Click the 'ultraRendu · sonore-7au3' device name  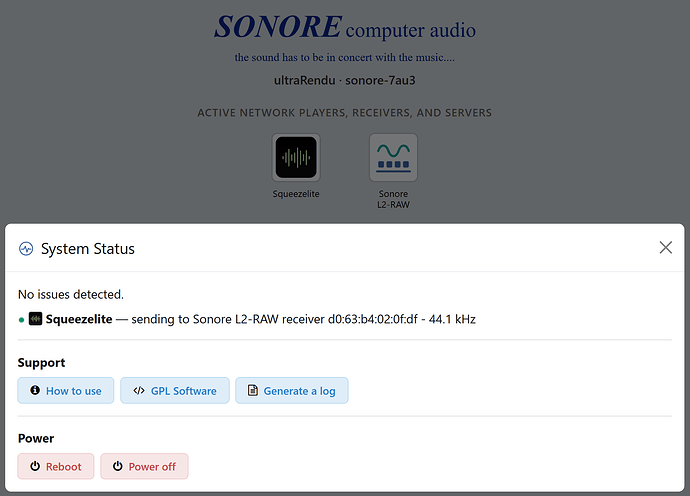[345, 81]
